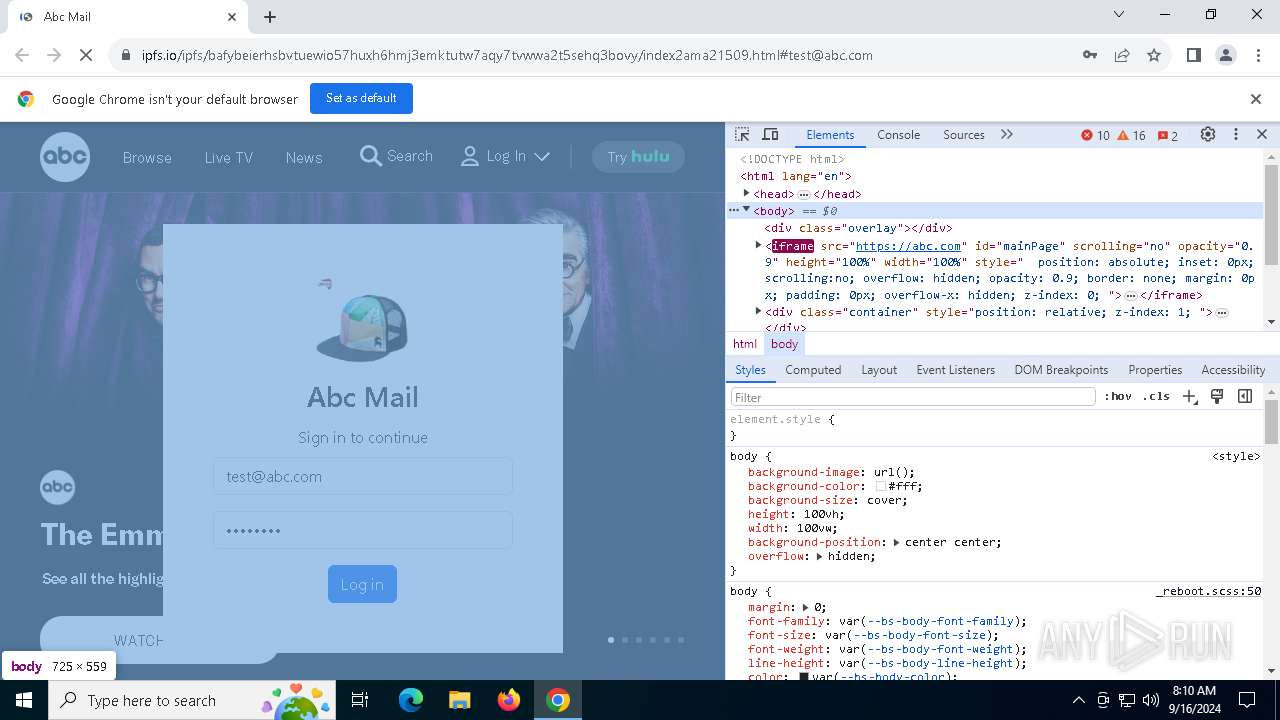Open the Layout tab

[x=879, y=370]
